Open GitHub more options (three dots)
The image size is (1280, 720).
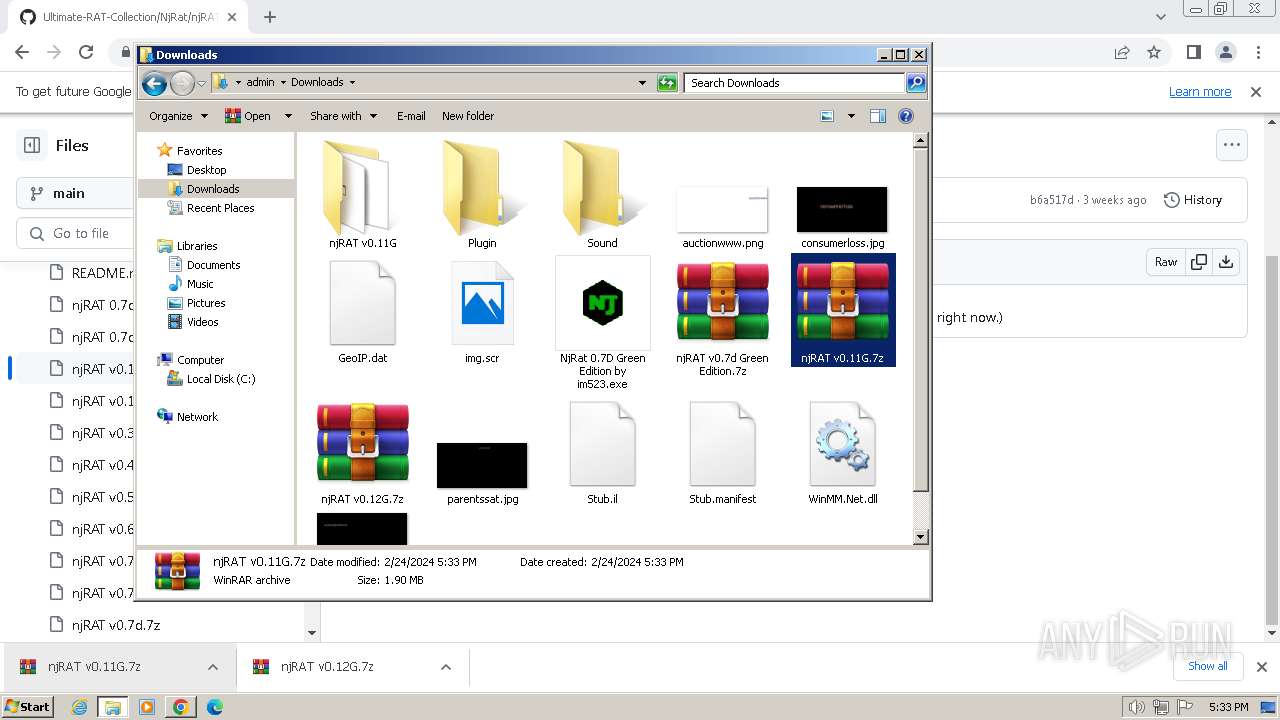(1232, 145)
